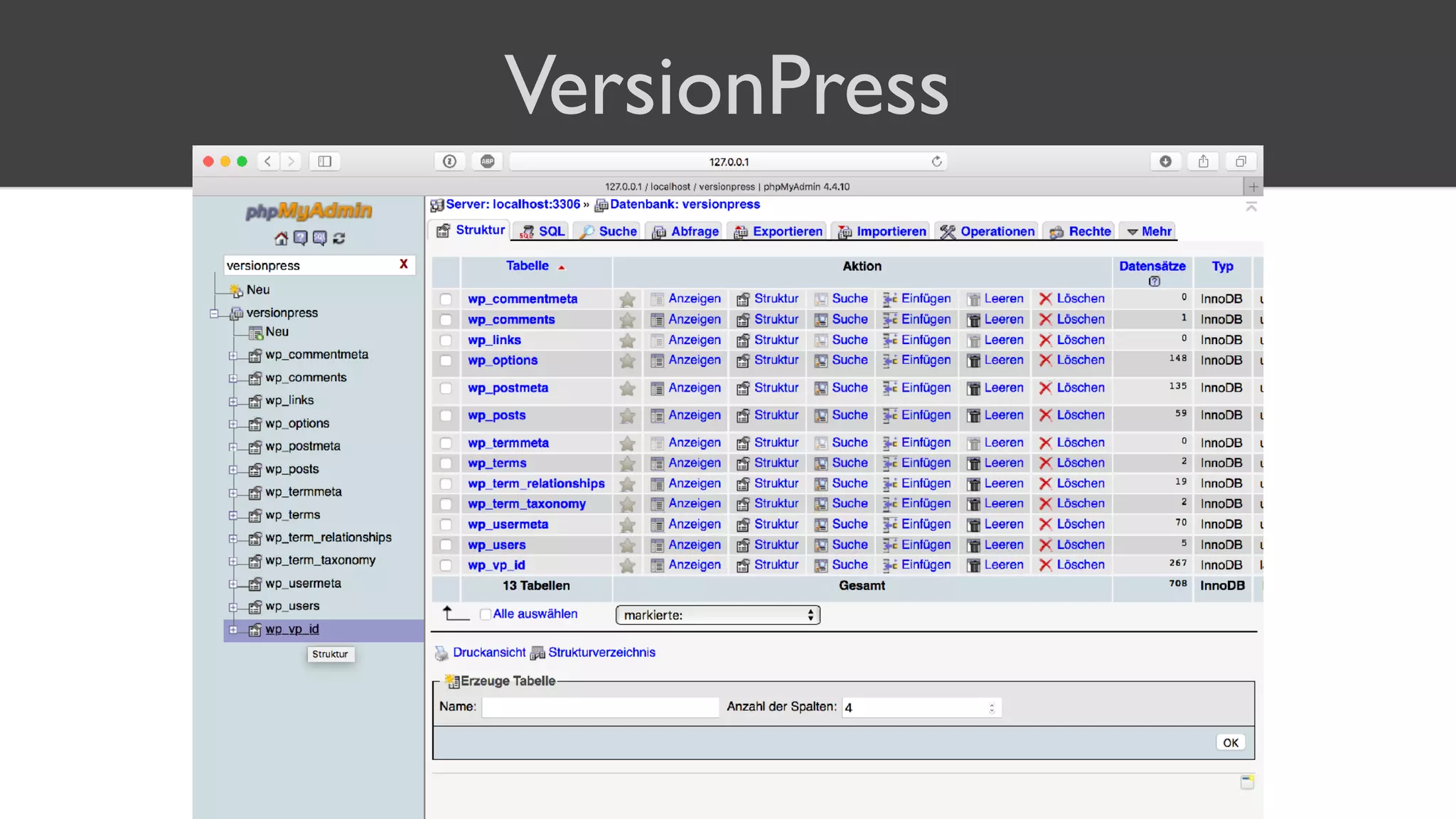
Task: Click the Safari reload page icon
Action: point(936,161)
